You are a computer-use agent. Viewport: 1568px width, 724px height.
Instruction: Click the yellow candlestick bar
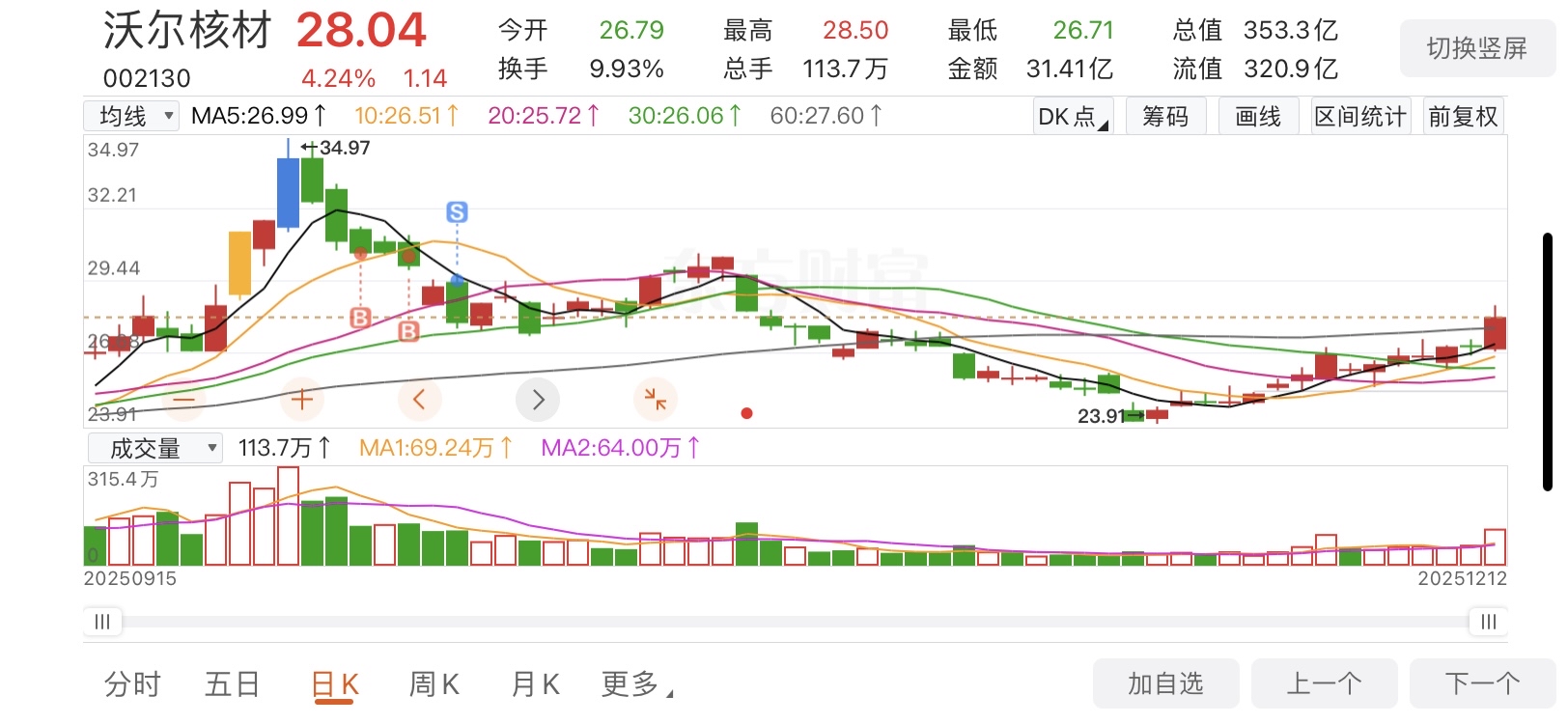(x=239, y=264)
